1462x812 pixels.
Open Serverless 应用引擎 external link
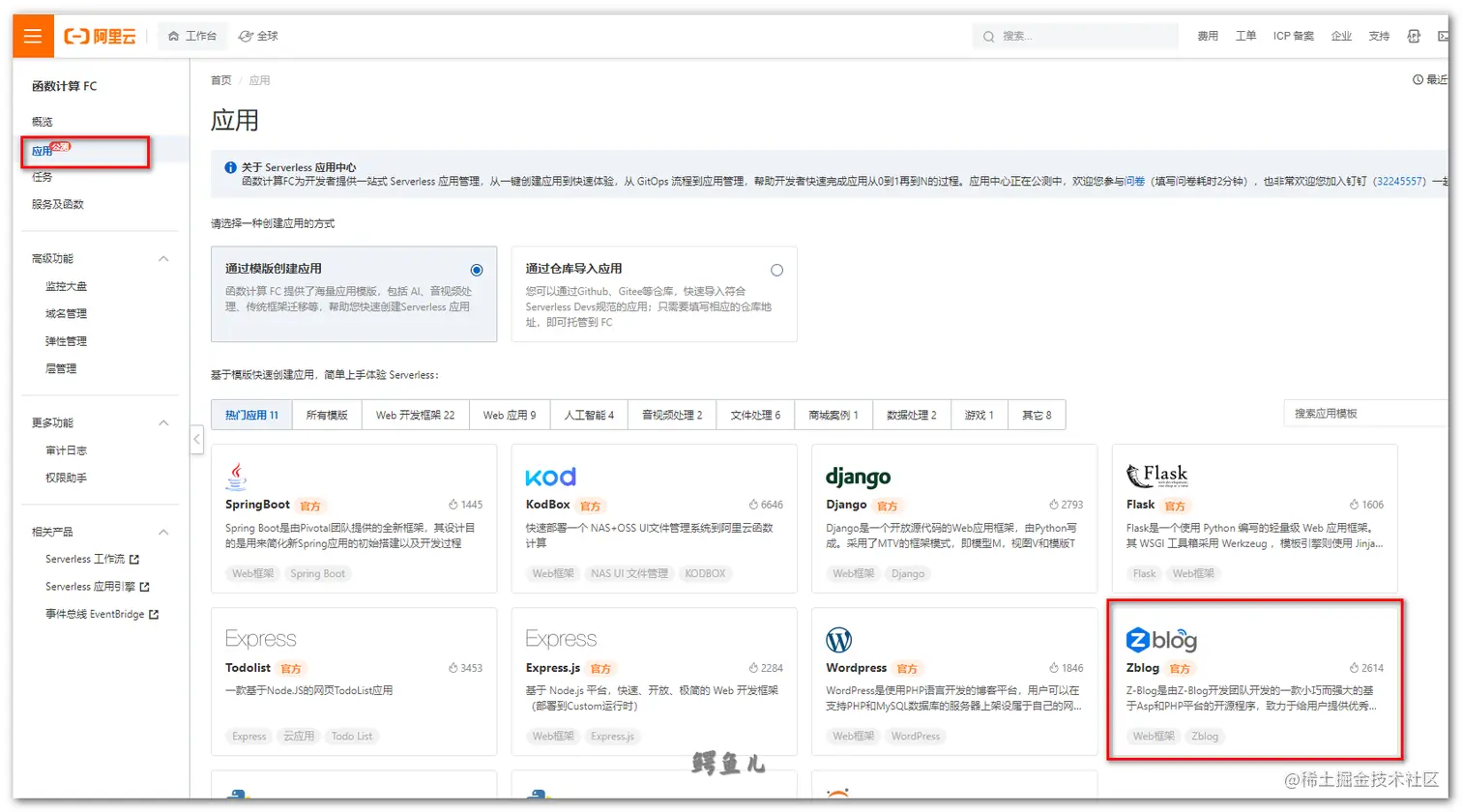[x=98, y=587]
